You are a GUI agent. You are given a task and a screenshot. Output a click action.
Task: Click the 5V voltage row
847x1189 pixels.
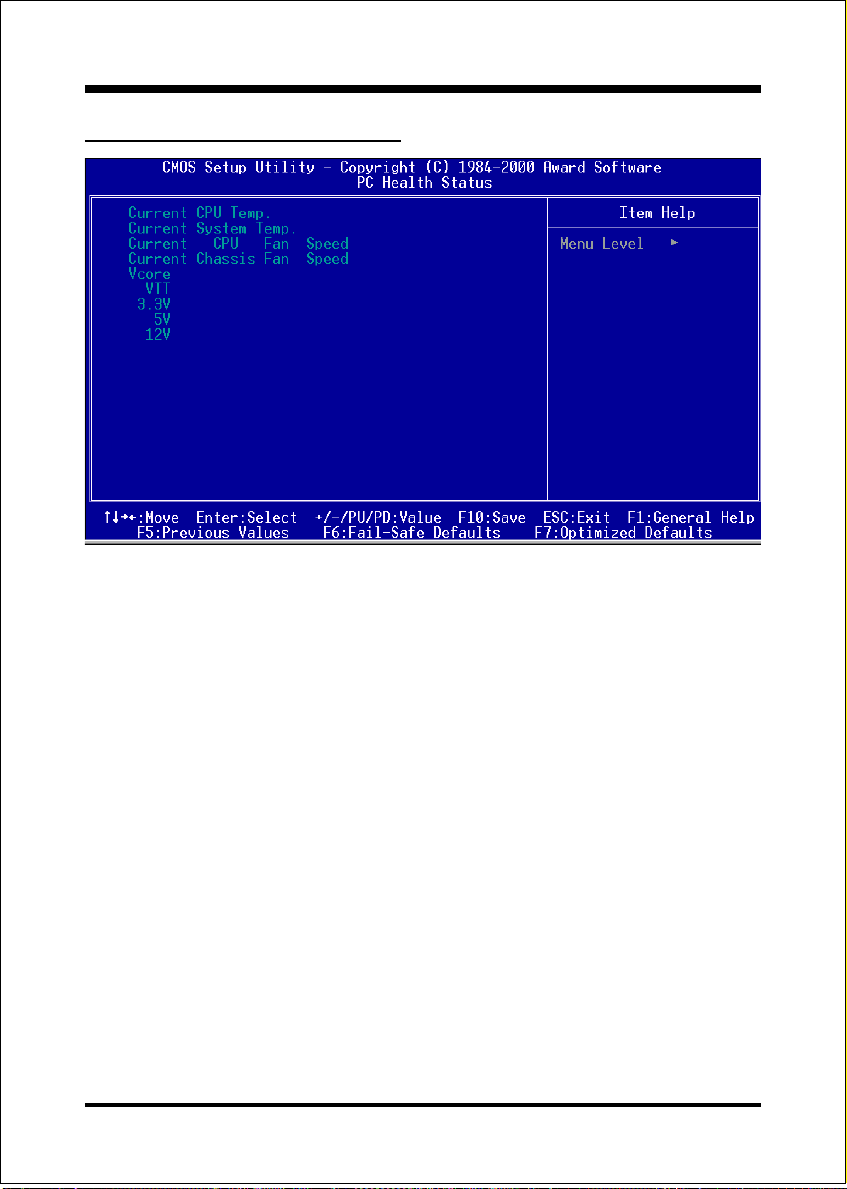tap(162, 318)
